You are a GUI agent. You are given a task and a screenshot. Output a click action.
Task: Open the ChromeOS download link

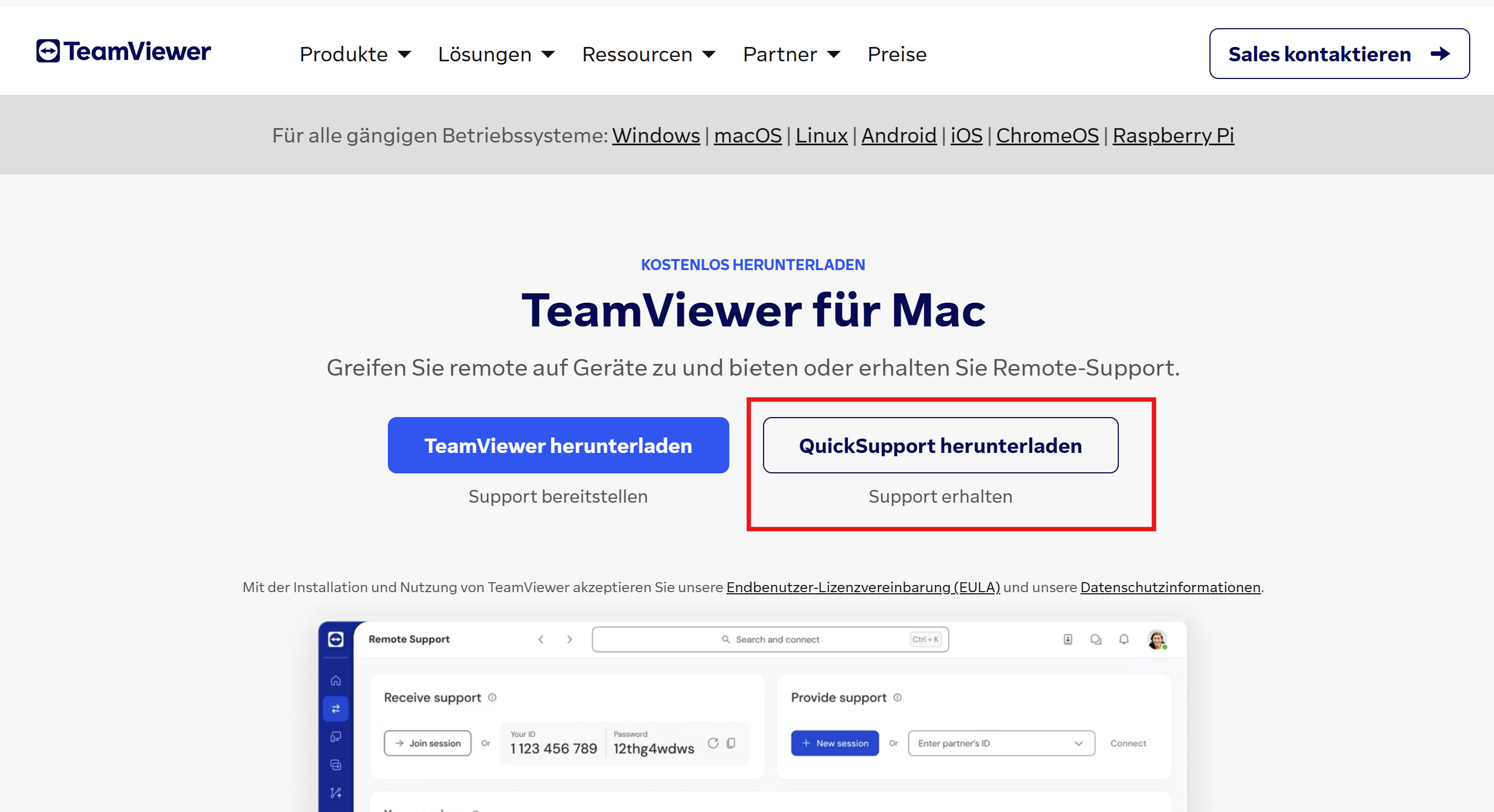1048,136
